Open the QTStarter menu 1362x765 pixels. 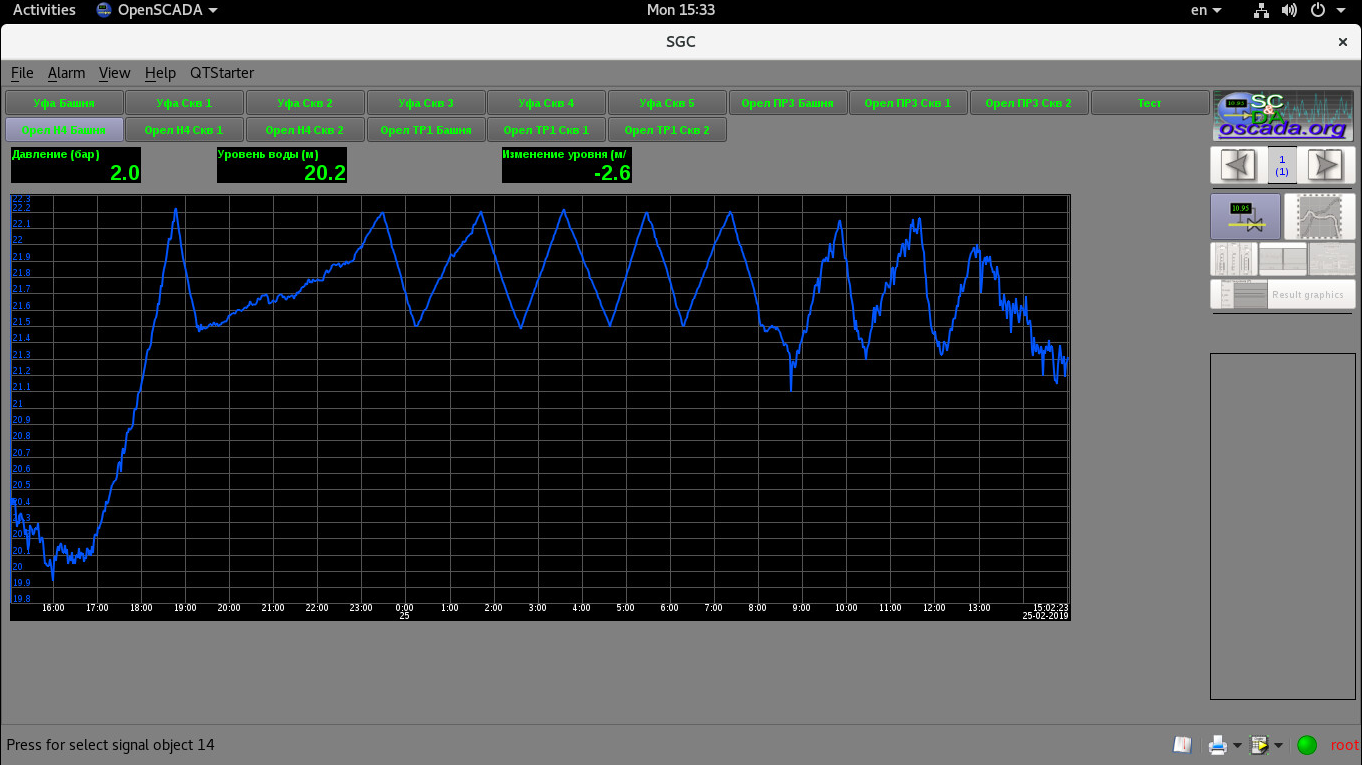[222, 73]
